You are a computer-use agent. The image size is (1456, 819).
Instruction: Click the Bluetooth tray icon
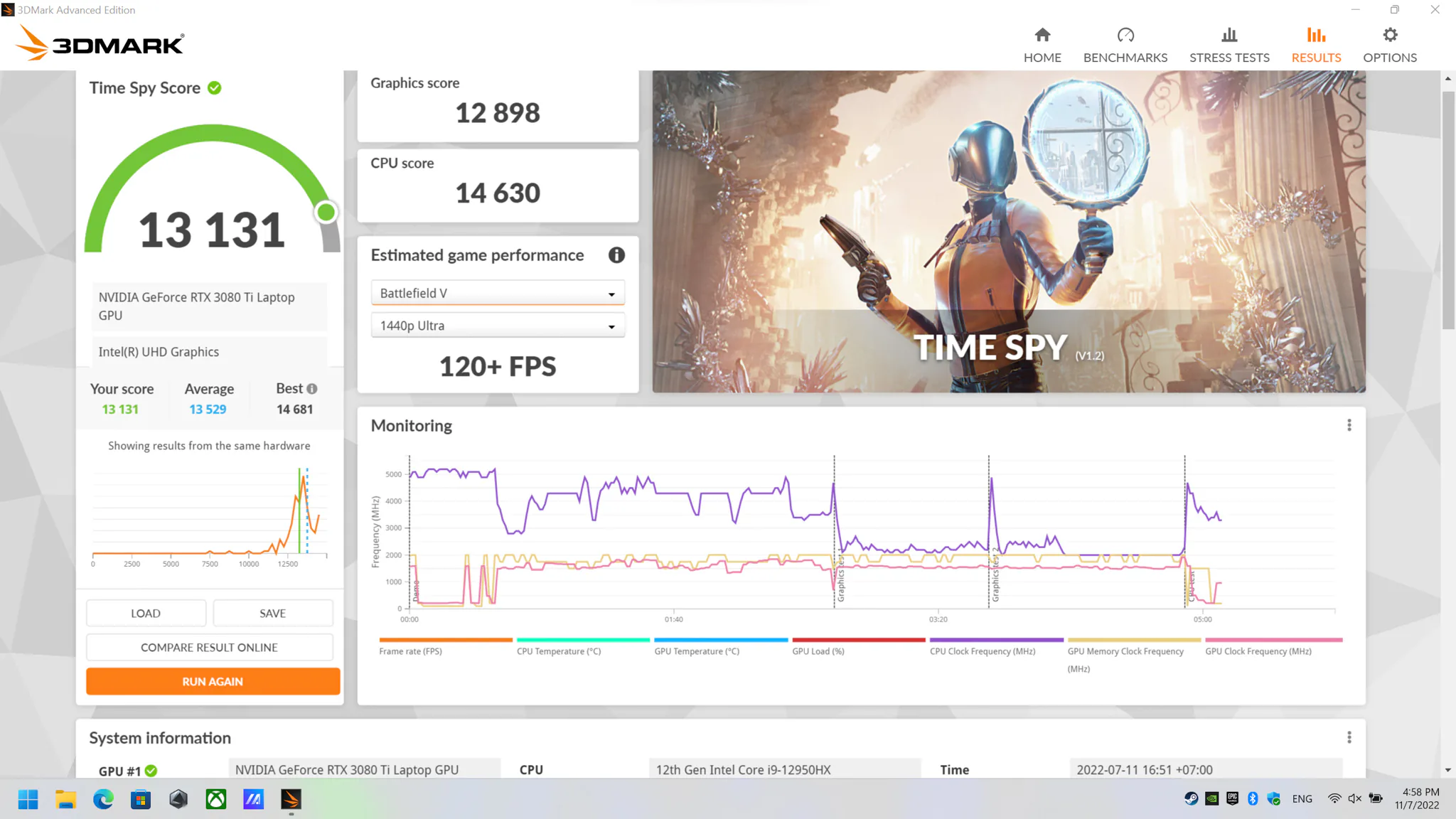pos(1253,798)
